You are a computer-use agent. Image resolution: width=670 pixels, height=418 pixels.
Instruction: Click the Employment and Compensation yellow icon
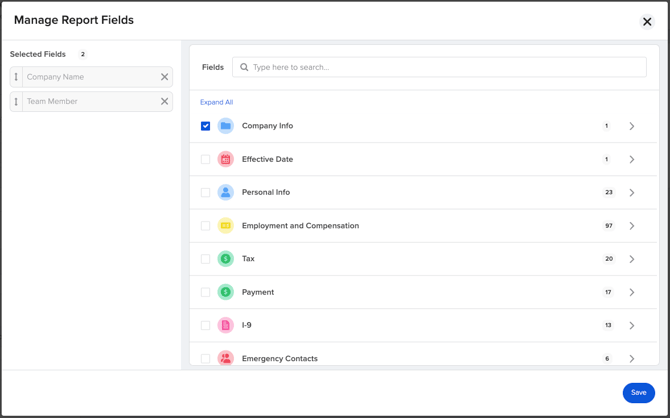(226, 226)
